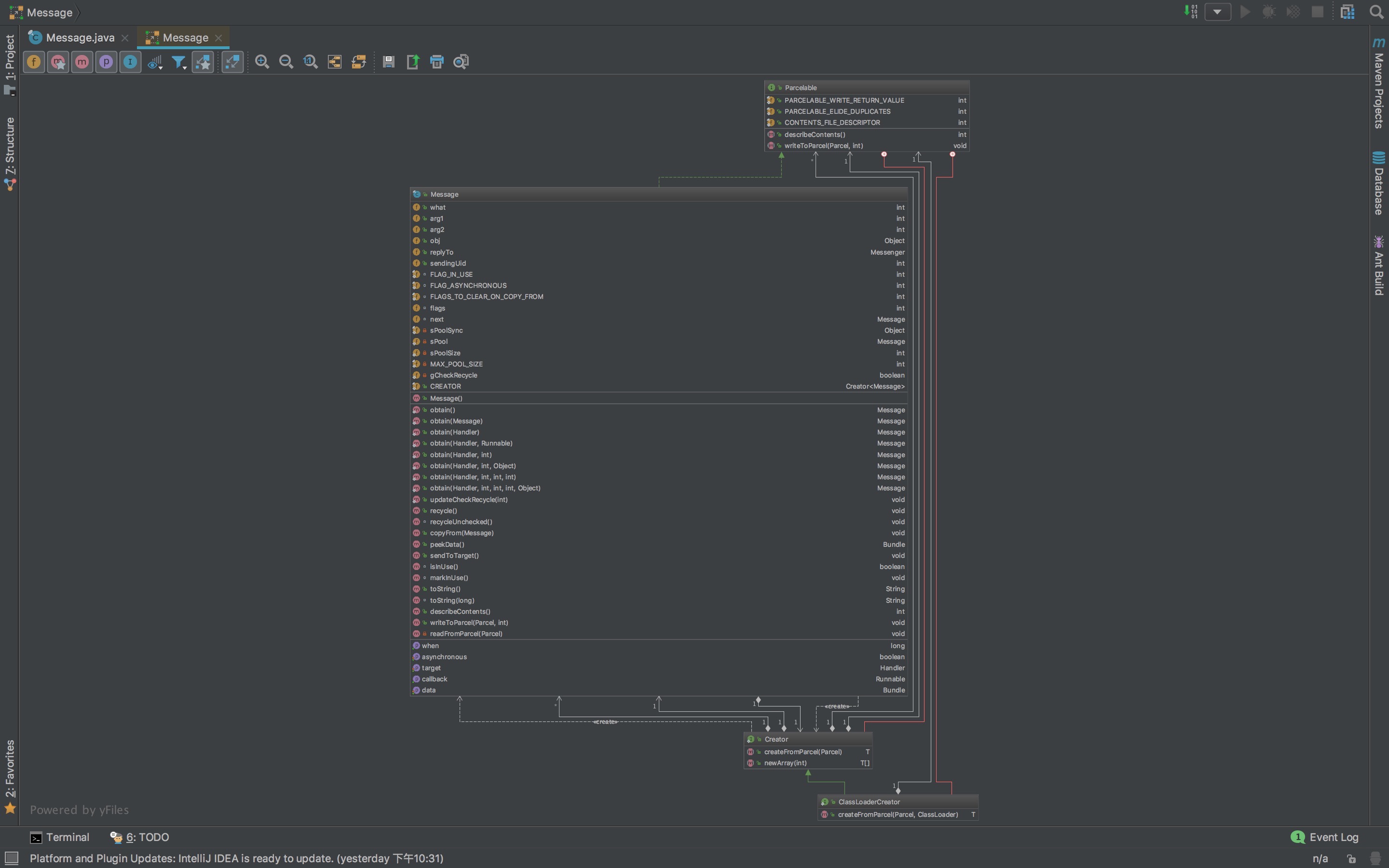Save the UML diagram with disk icon

click(x=389, y=62)
